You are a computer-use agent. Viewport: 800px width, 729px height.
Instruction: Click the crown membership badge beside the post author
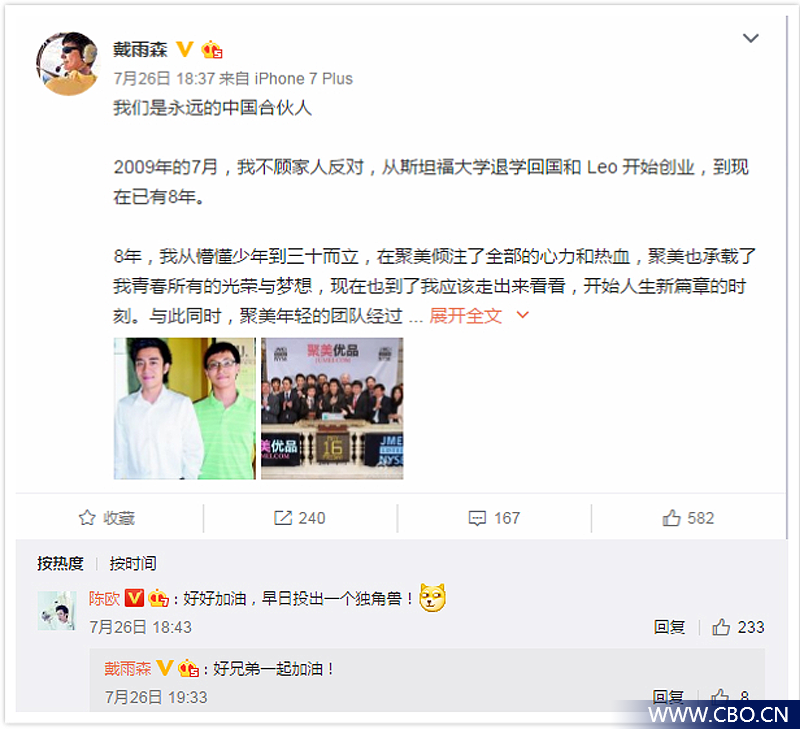click(212, 49)
